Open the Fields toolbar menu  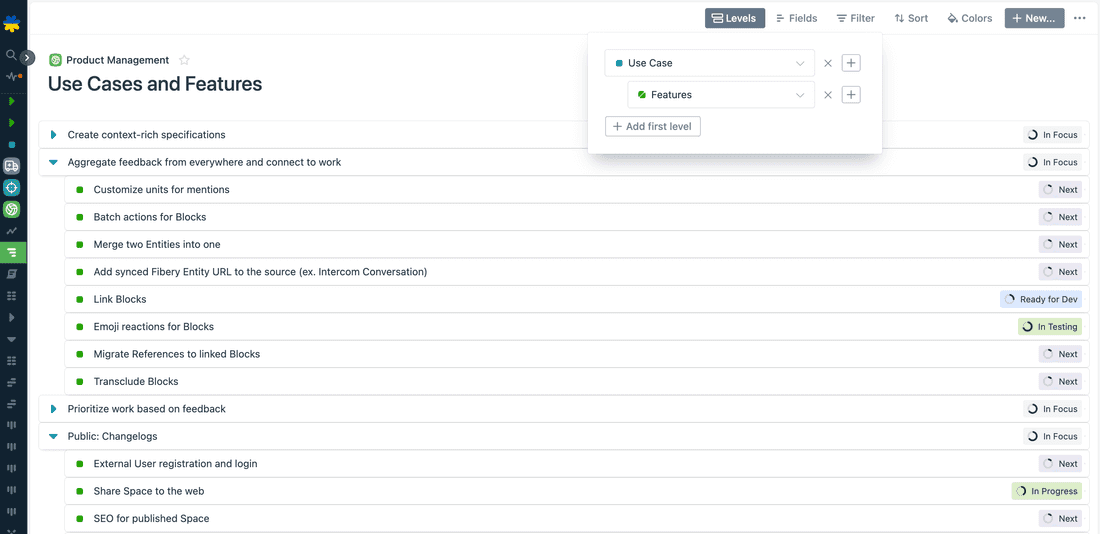[x=796, y=18]
